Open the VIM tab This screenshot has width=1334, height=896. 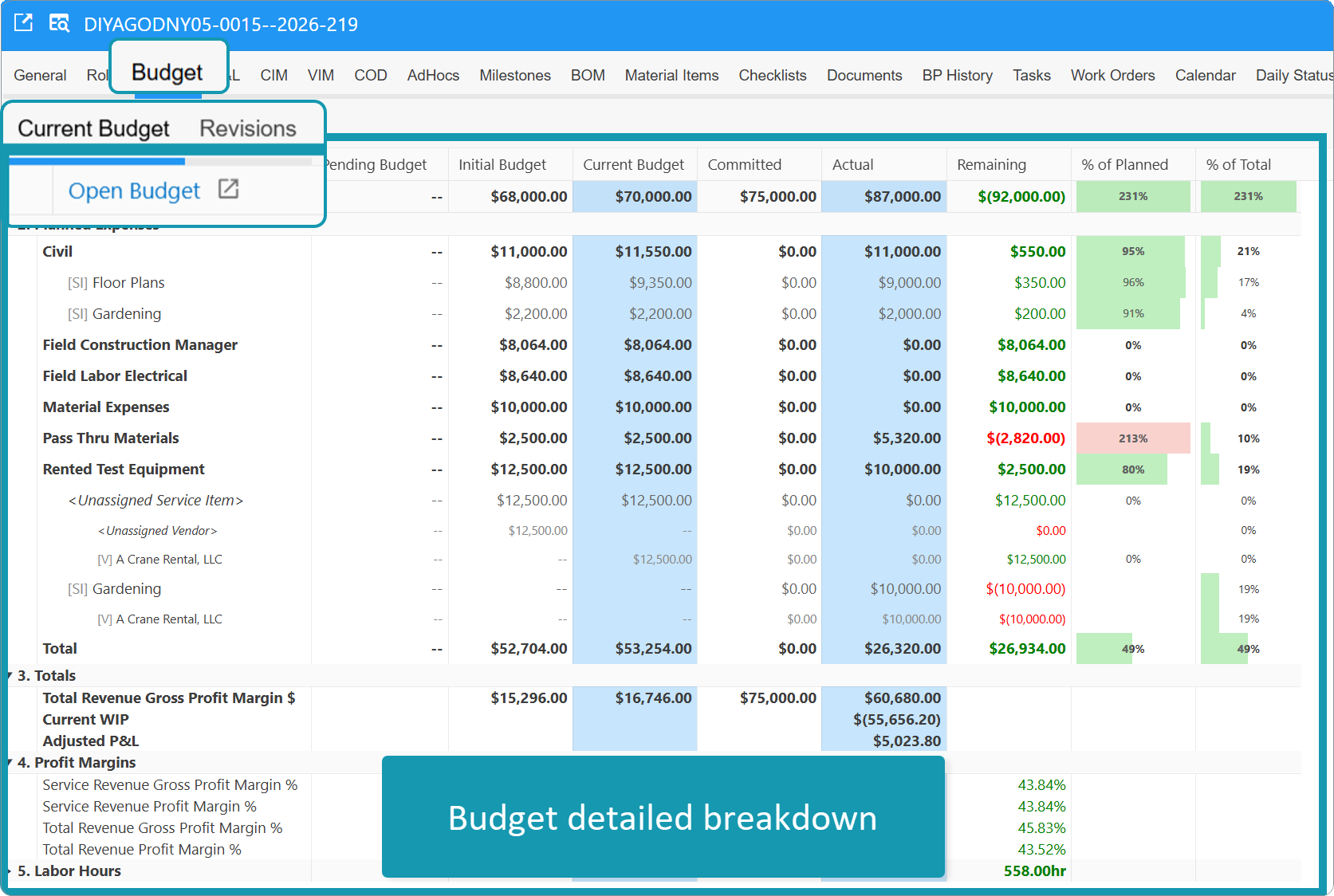[321, 75]
